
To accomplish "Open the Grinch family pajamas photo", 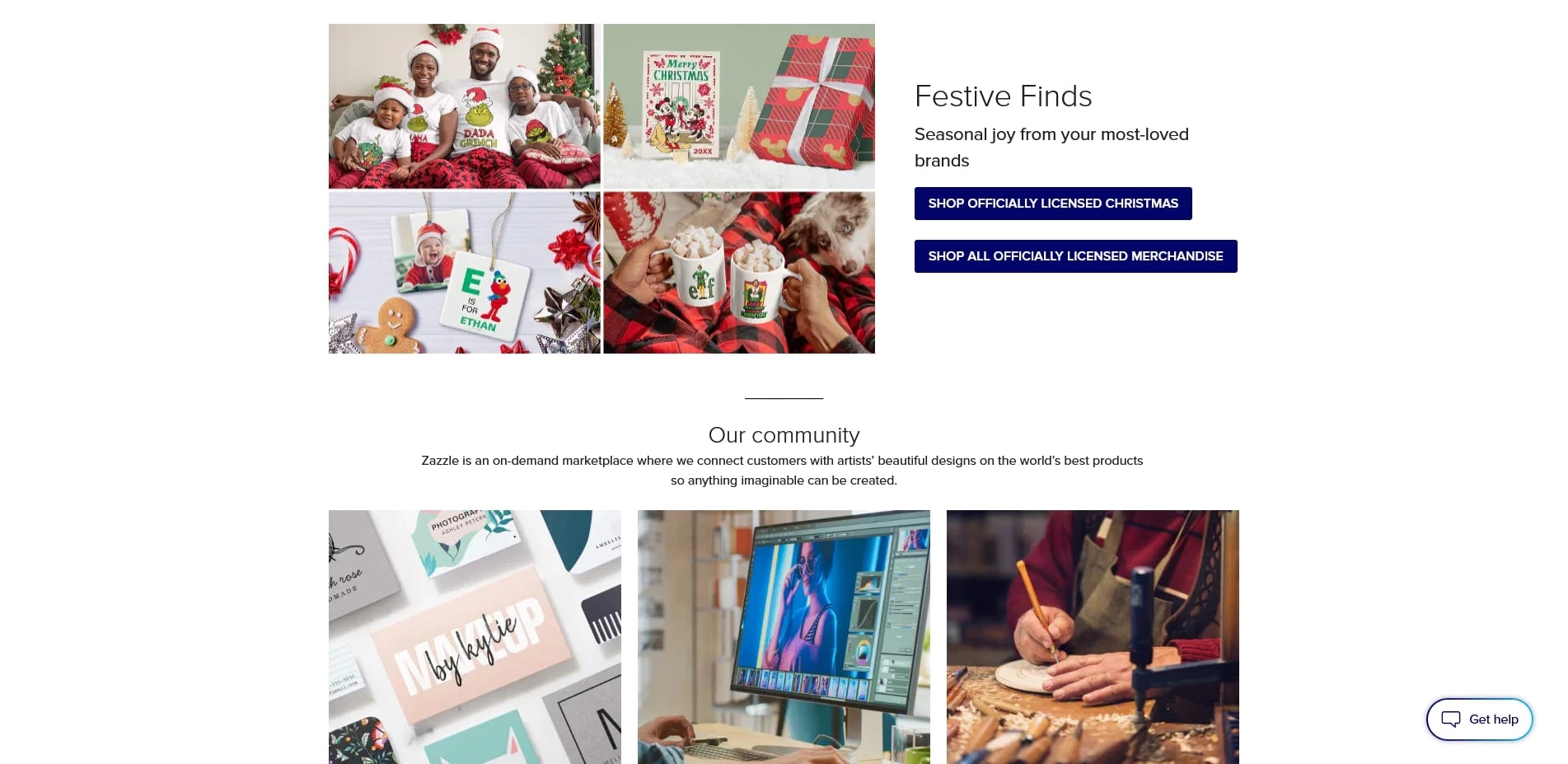I will click(464, 106).
